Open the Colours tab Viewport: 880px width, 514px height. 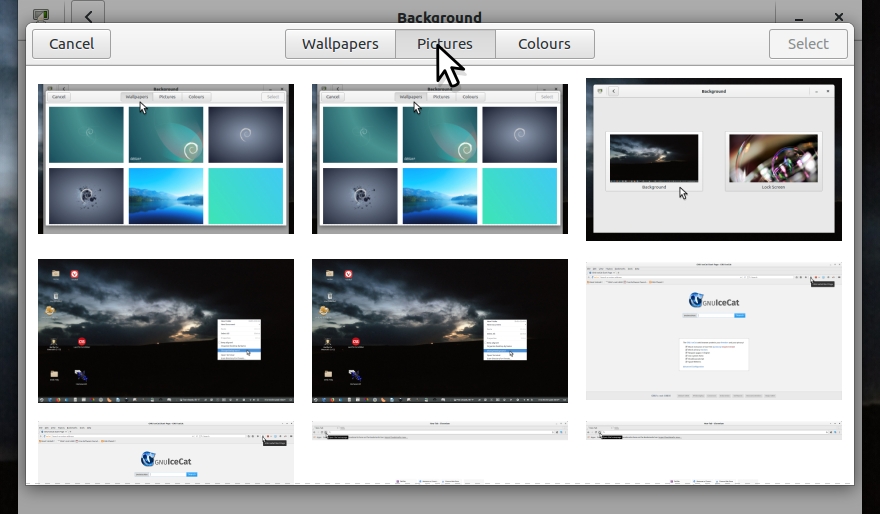(545, 44)
